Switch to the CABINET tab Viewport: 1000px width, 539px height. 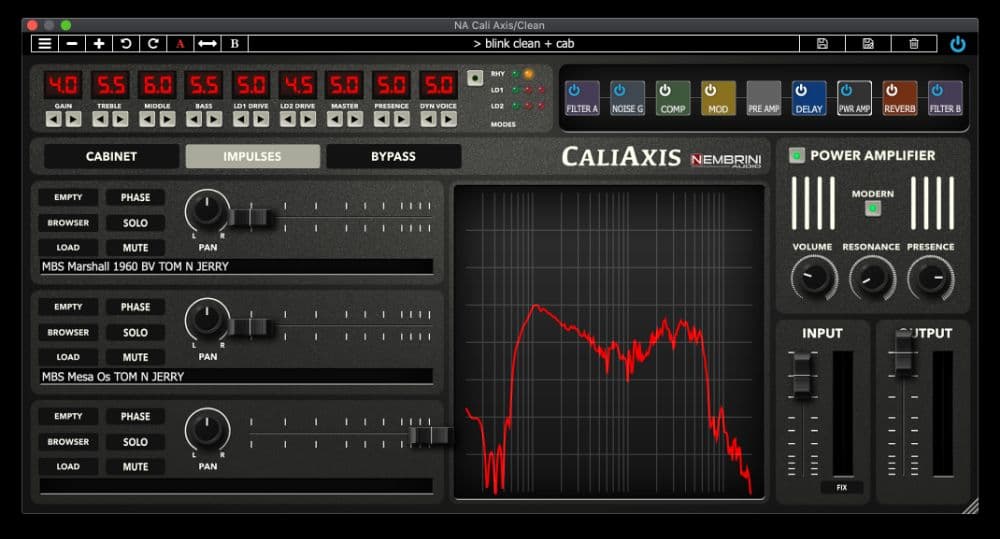(111, 156)
